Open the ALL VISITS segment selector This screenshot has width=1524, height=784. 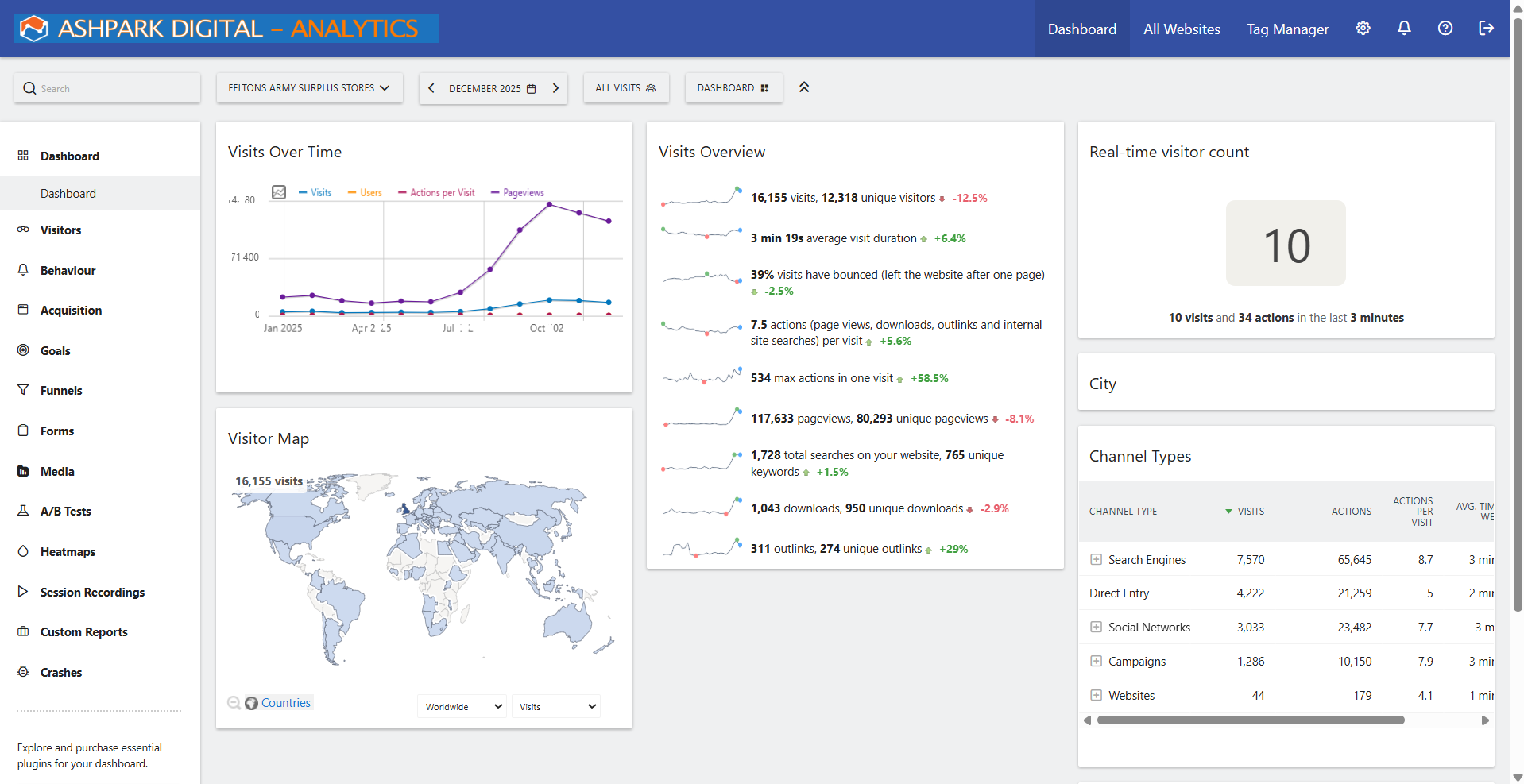(625, 87)
